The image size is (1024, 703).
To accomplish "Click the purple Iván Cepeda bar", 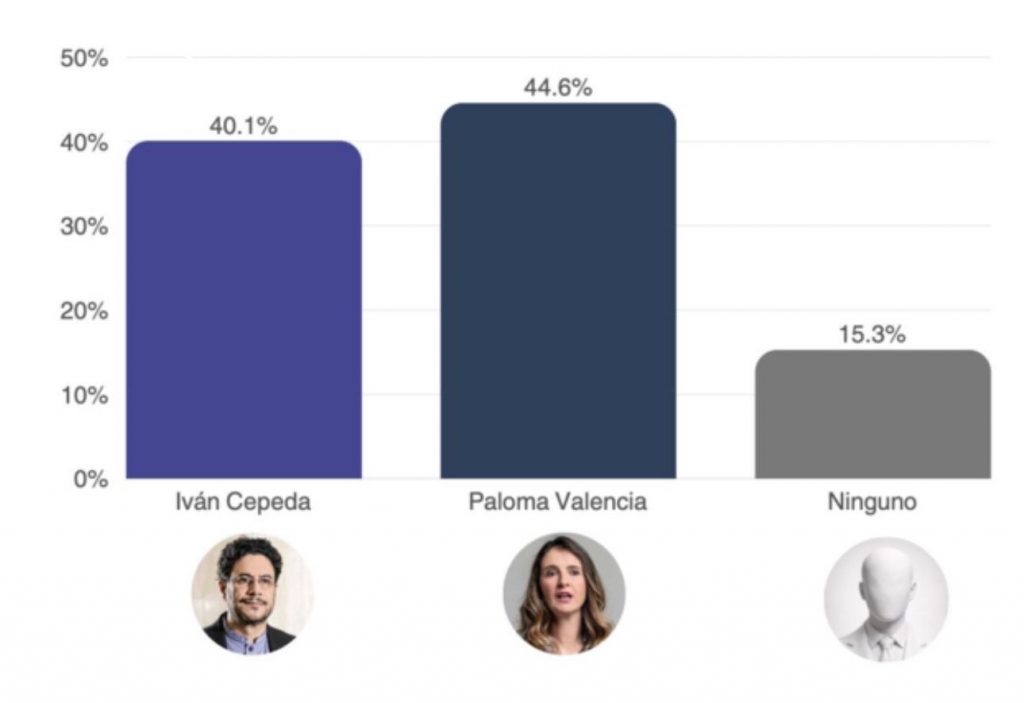I will click(x=243, y=310).
